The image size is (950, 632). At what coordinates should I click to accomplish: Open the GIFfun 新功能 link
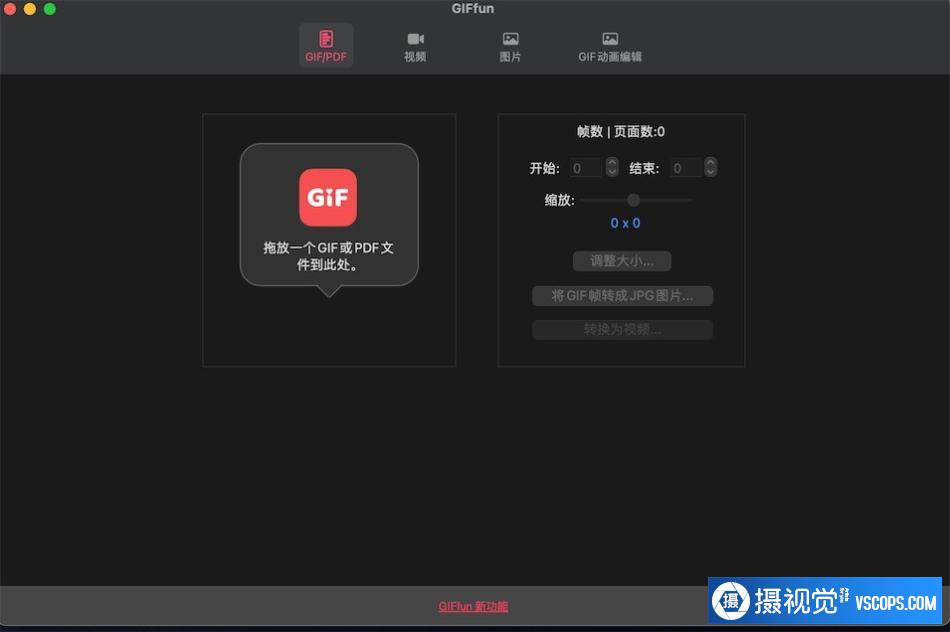[x=473, y=607]
